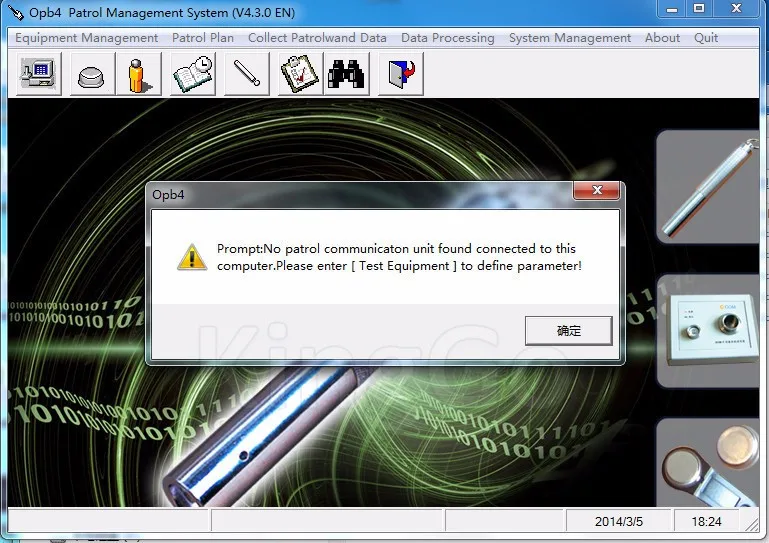Close the Opb4 prompt dialog
The image size is (769, 543).
tap(596, 190)
